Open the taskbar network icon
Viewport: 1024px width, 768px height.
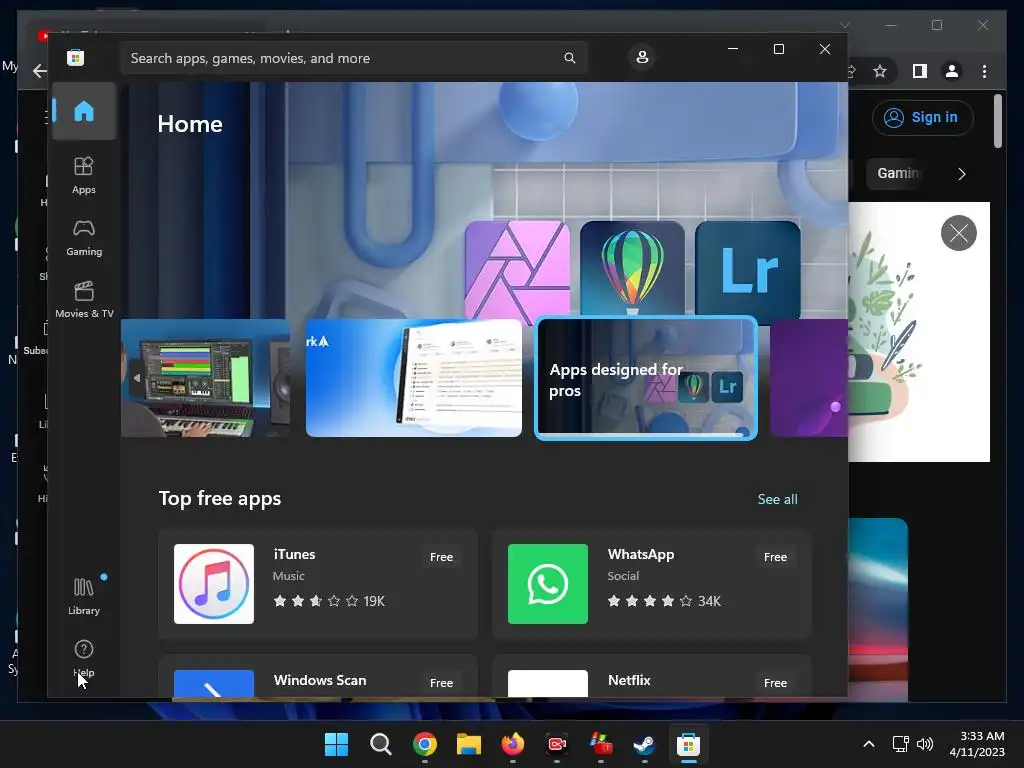click(x=901, y=744)
